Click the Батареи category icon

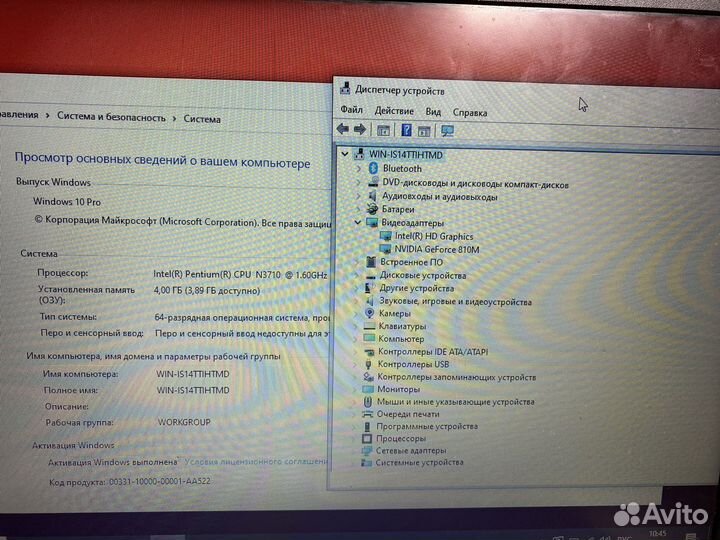pyautogui.click(x=372, y=209)
